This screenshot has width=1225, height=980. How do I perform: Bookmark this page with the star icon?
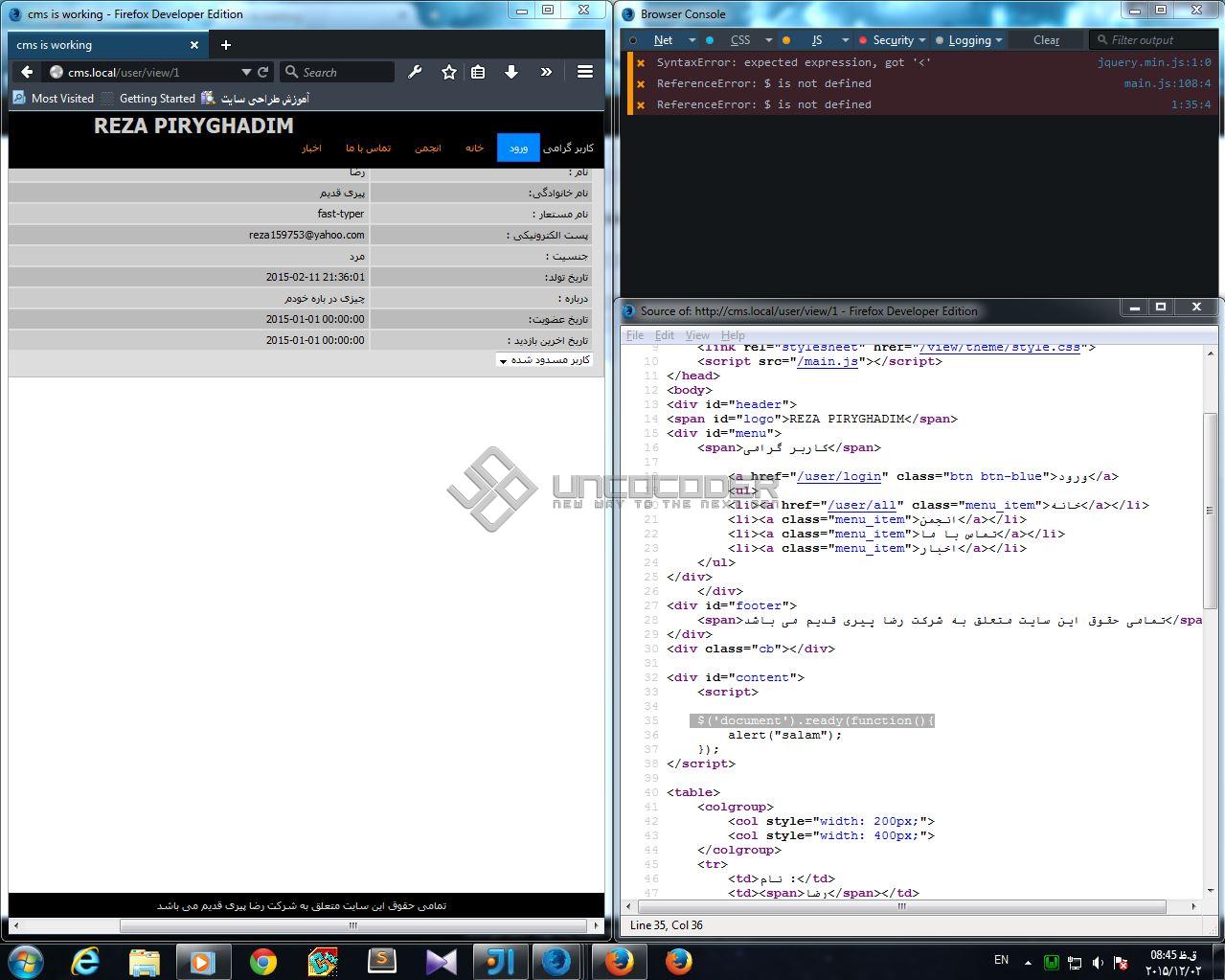tap(448, 72)
